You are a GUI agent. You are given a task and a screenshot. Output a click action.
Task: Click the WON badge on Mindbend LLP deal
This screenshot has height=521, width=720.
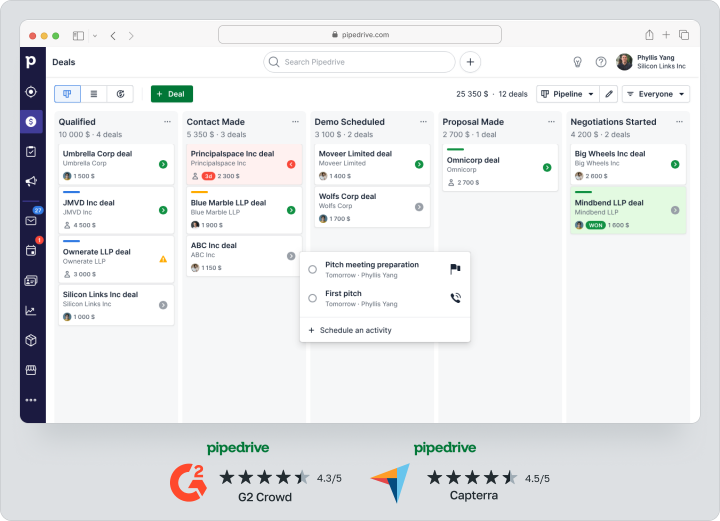596,225
